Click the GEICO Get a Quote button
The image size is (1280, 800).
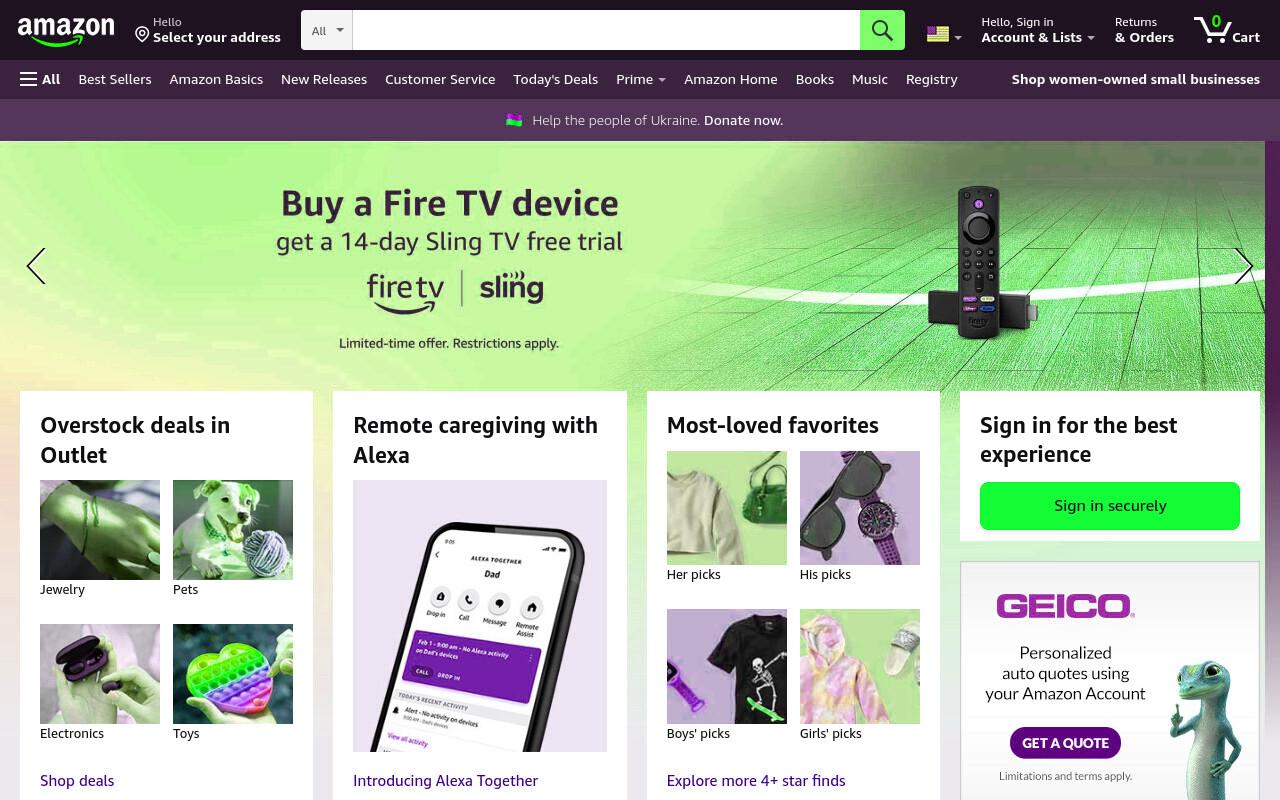pos(1065,743)
